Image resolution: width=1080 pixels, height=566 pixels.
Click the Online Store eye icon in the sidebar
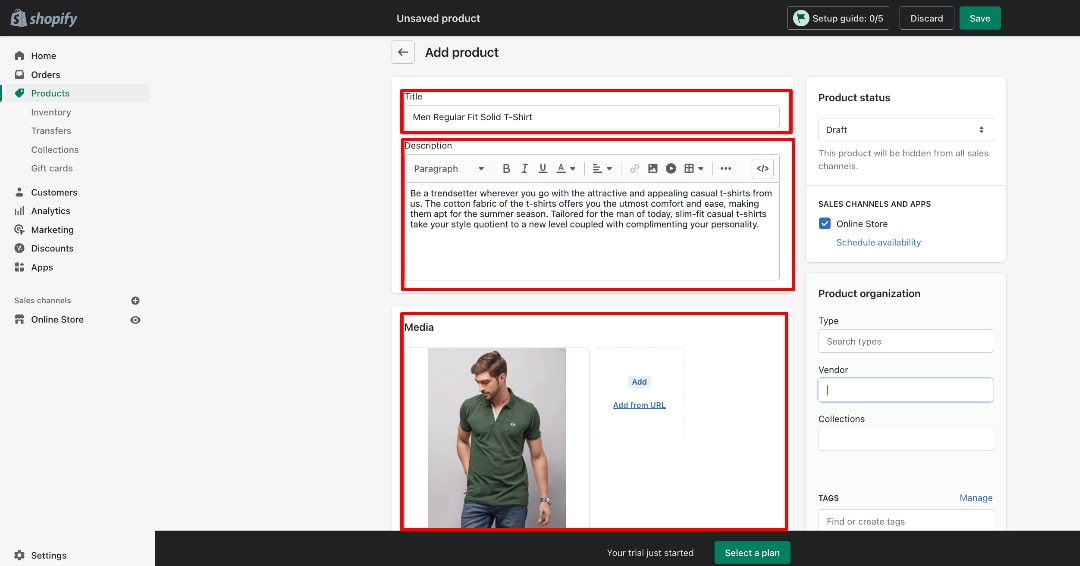(135, 319)
